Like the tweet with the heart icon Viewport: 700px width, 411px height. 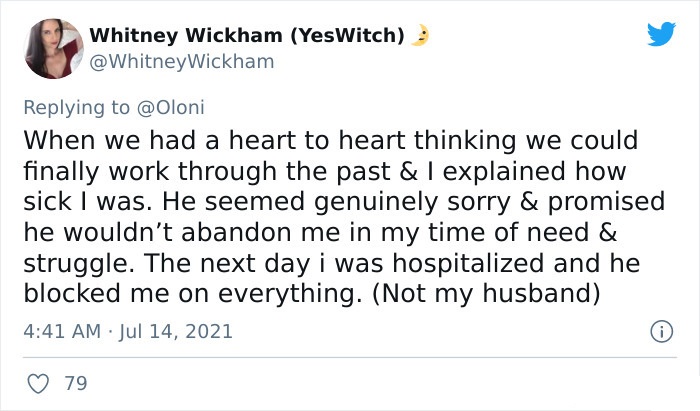pyautogui.click(x=38, y=384)
